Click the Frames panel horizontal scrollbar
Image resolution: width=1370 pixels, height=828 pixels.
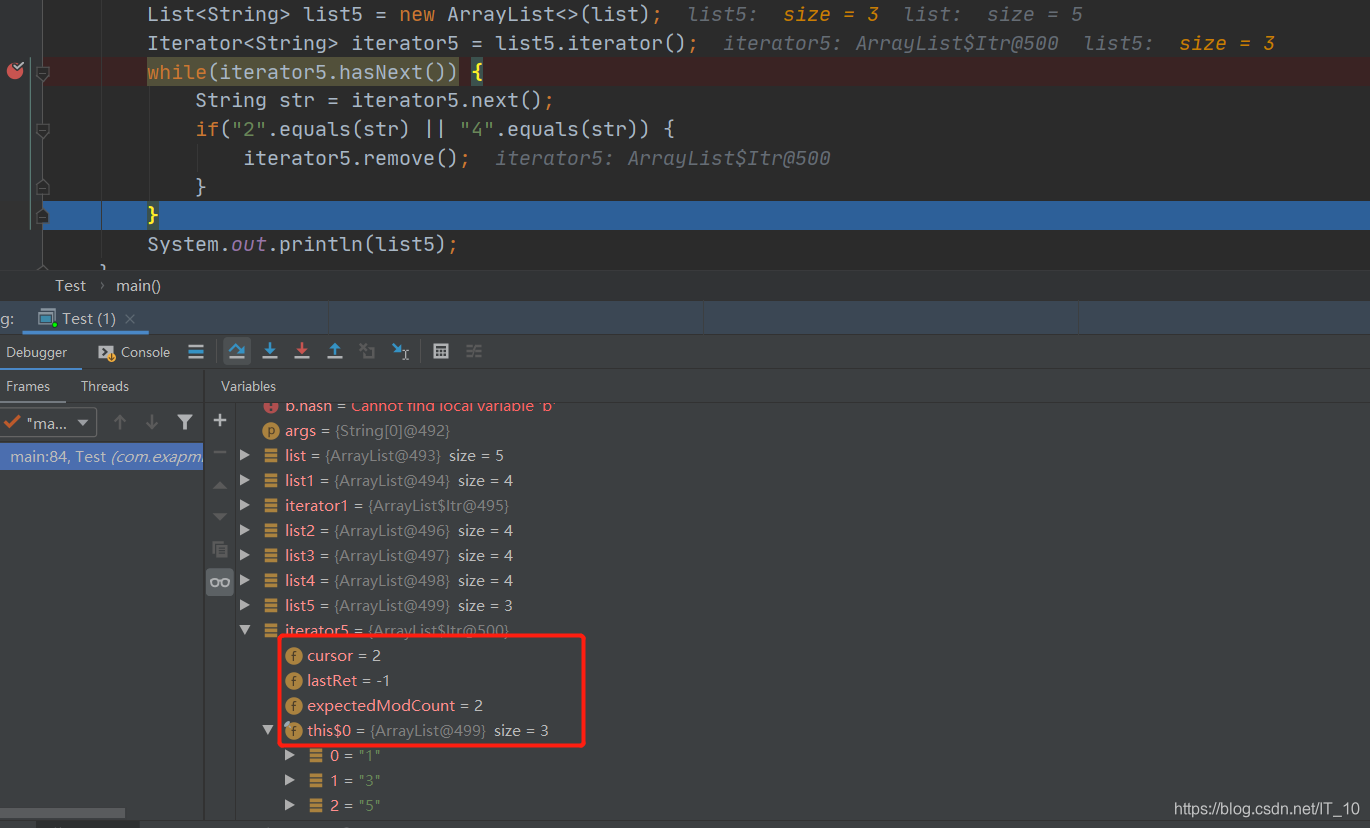tap(62, 813)
